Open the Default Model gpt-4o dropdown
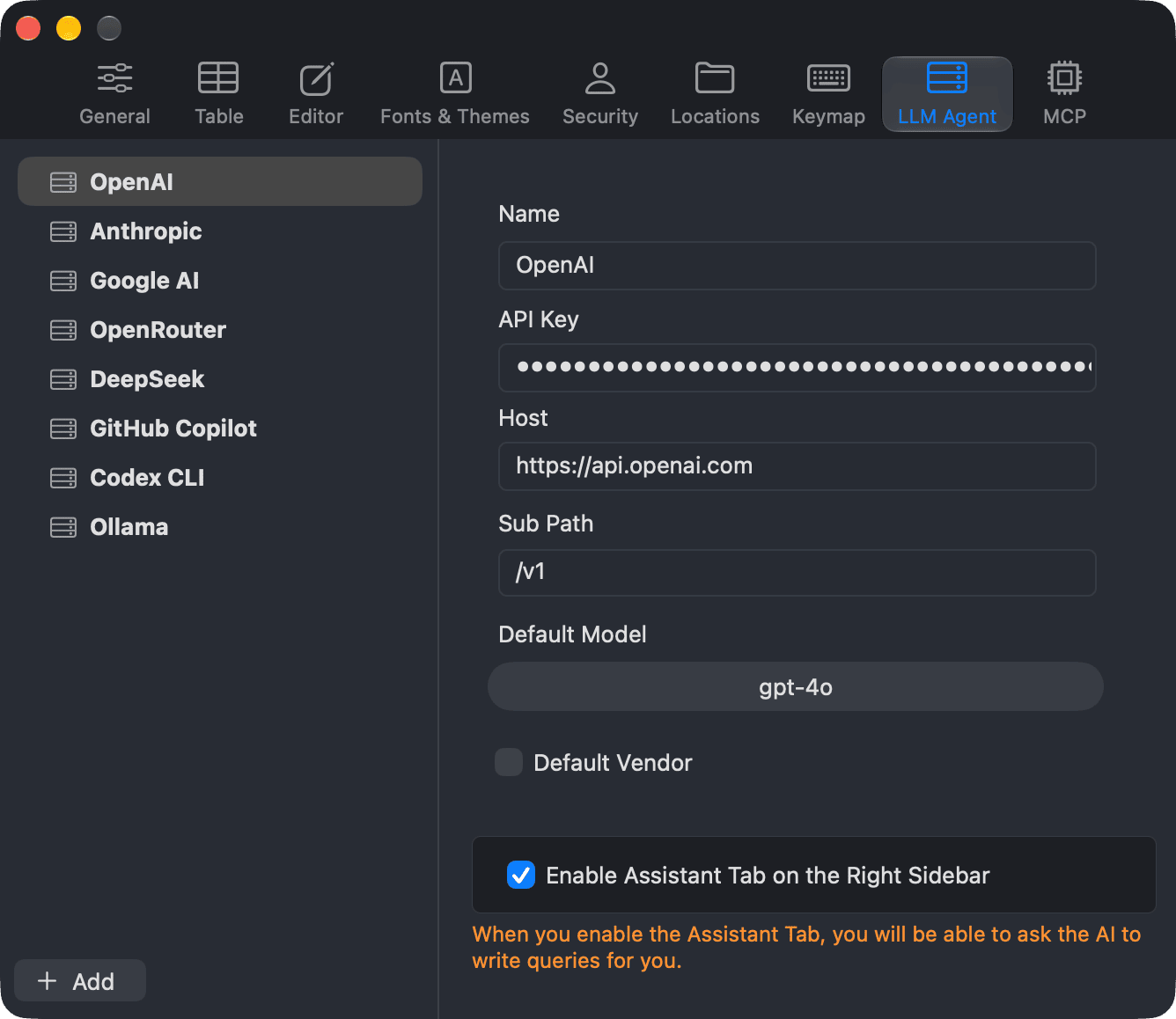1176x1019 pixels. 796,686
